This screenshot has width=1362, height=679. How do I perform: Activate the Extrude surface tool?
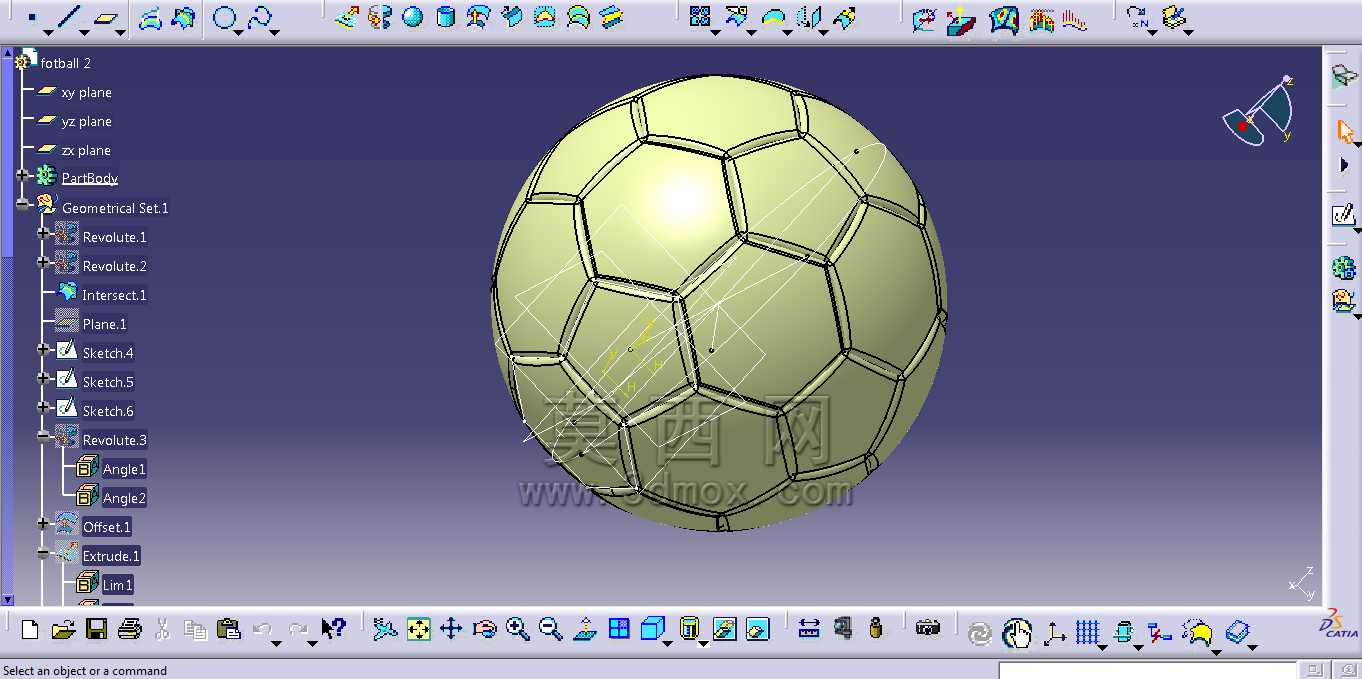346,17
